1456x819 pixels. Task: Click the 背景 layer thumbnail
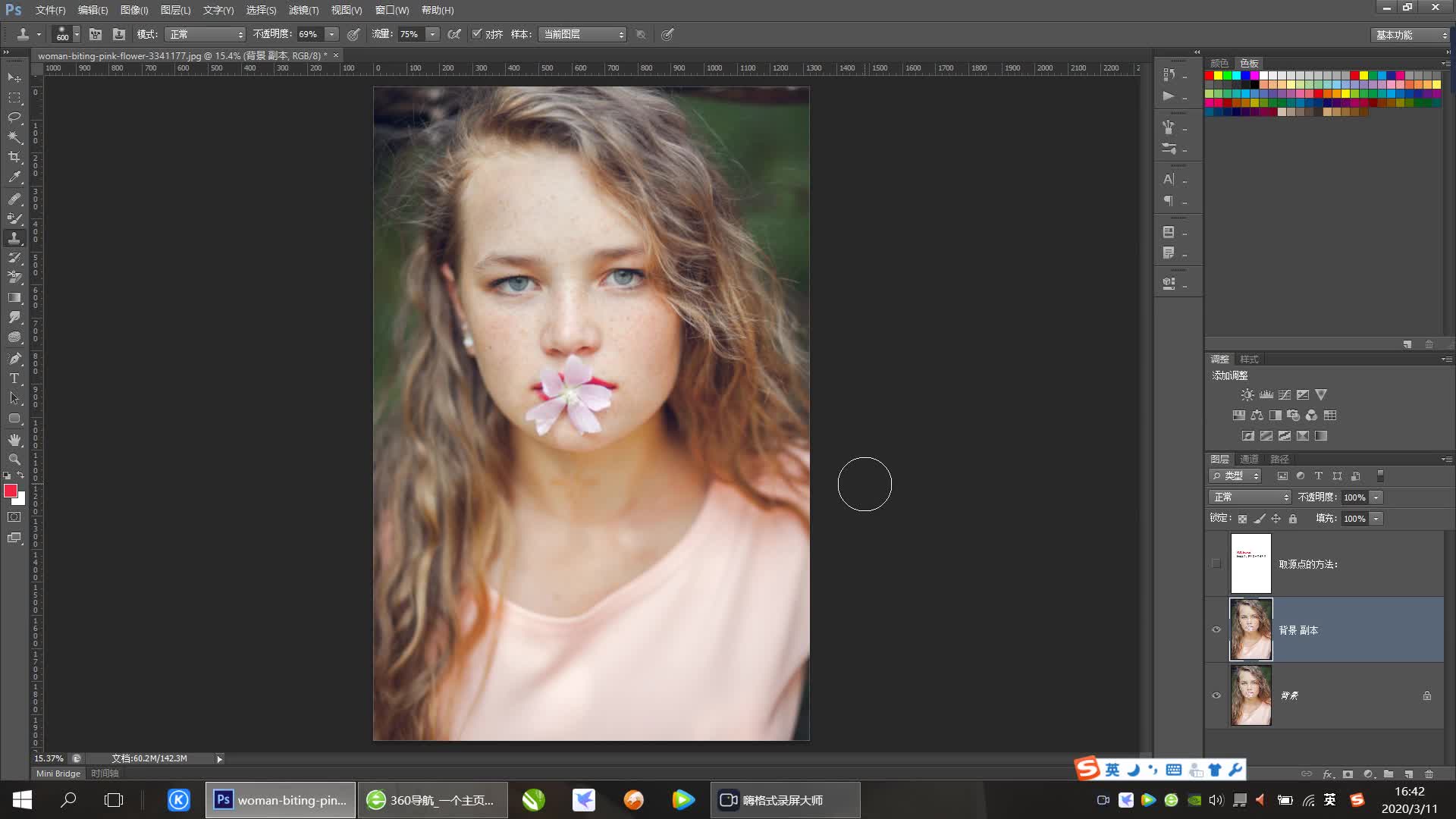point(1250,695)
